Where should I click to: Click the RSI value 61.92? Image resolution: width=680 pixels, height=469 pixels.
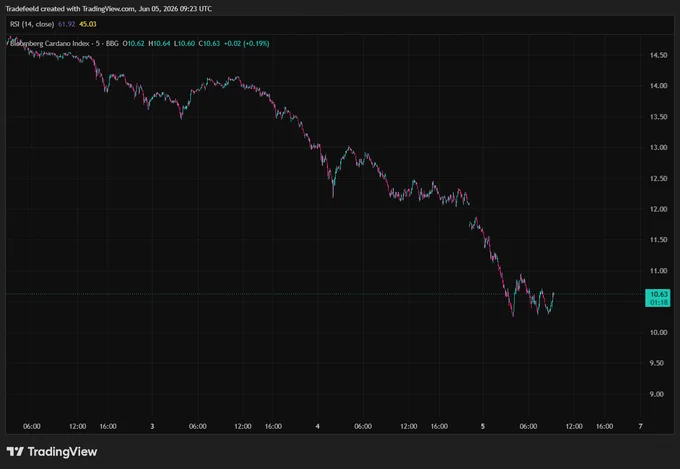tap(66, 24)
